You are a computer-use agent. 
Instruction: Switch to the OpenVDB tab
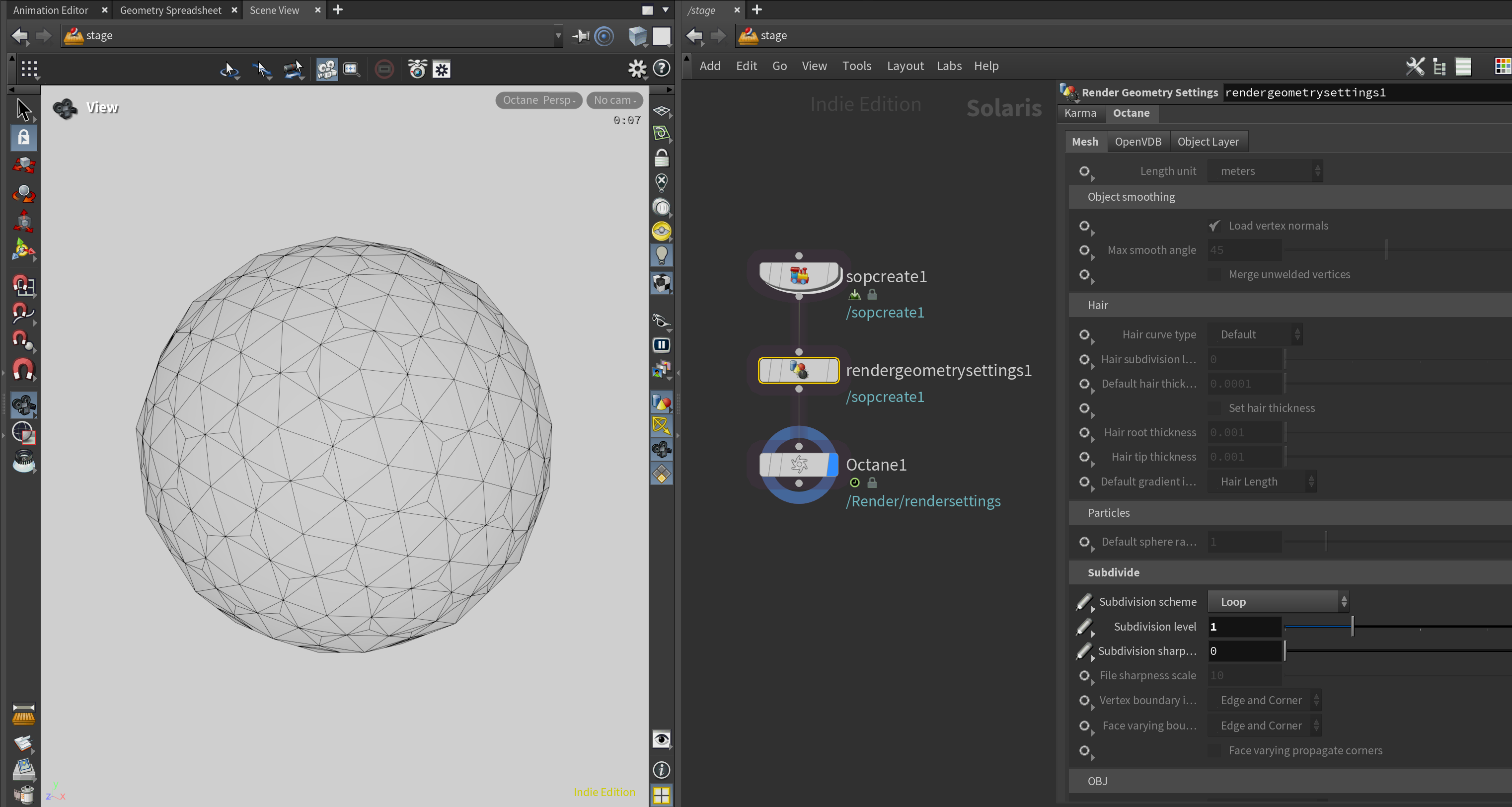pos(1137,142)
